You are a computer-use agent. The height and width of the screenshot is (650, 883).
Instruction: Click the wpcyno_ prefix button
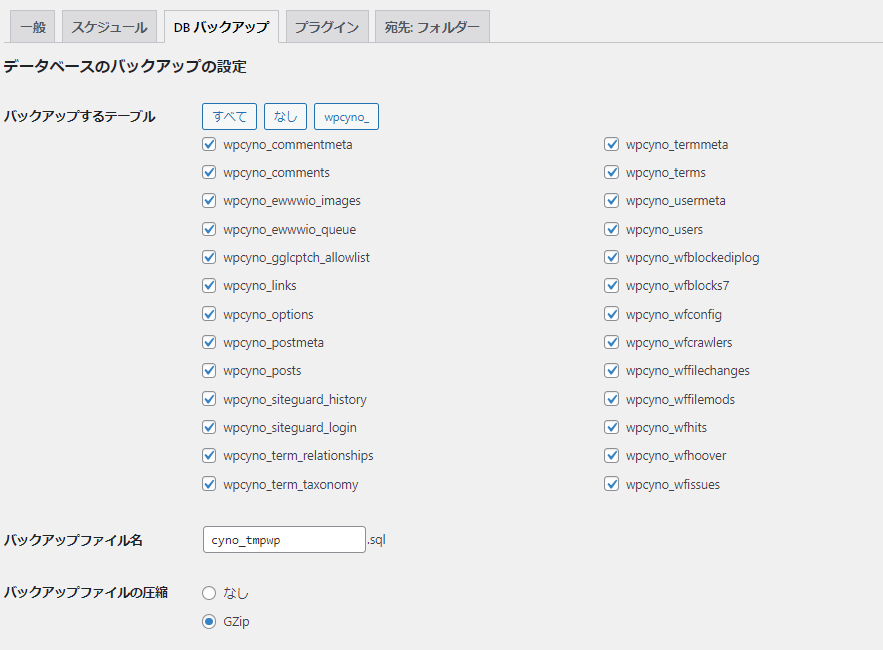tap(346, 117)
